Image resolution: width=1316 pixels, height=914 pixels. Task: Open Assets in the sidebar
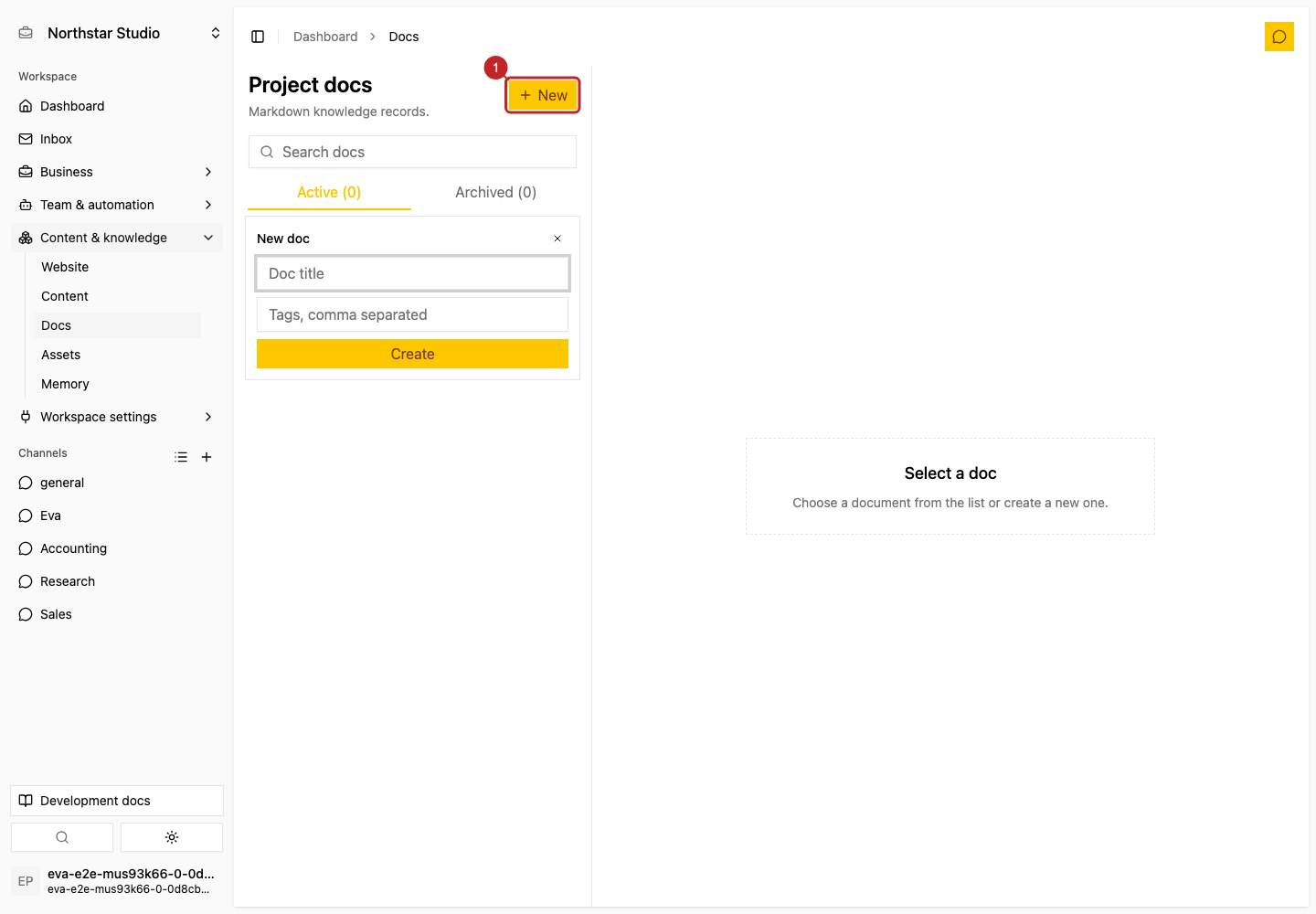point(117,355)
